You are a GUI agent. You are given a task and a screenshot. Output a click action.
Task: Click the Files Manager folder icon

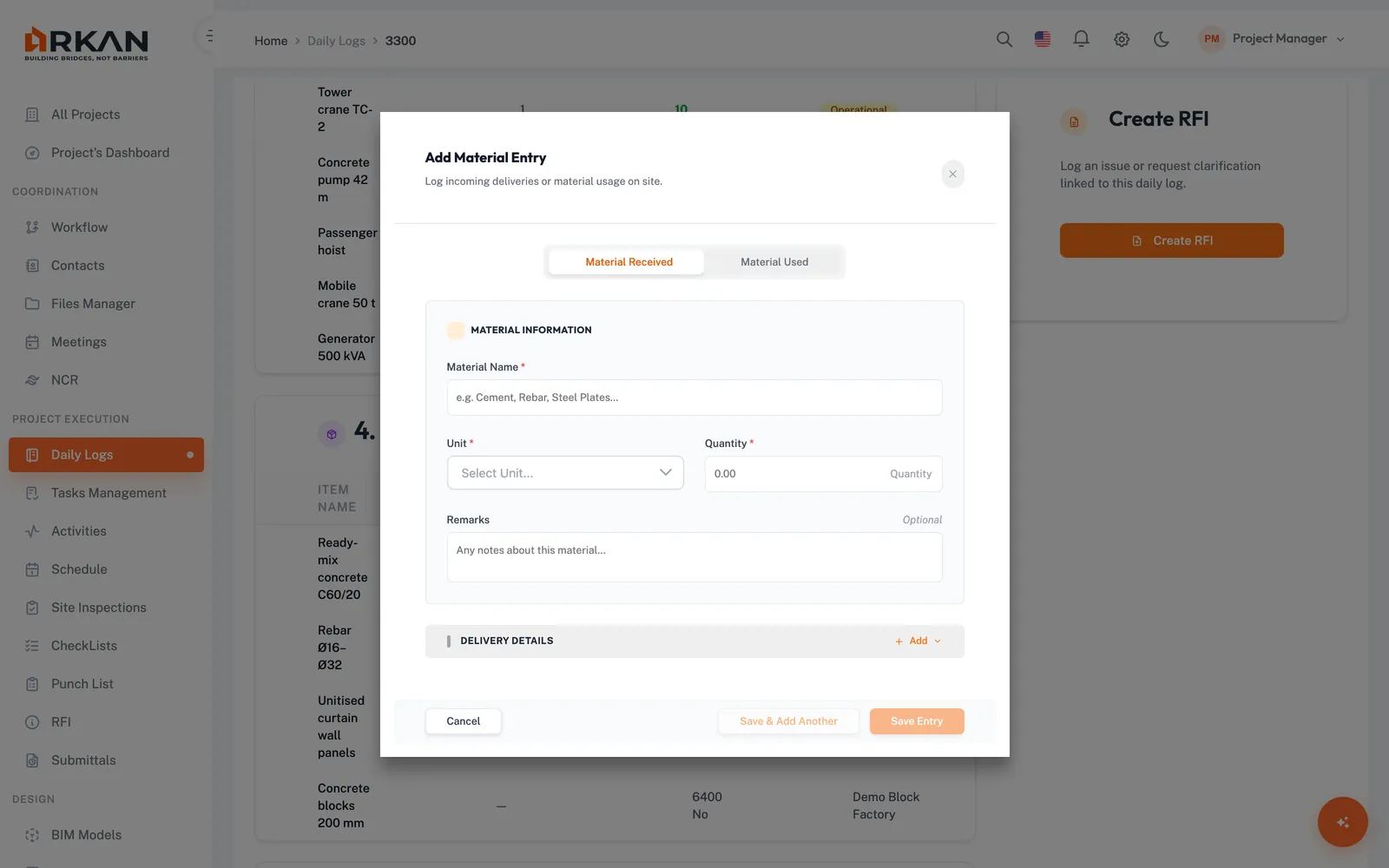[32, 304]
